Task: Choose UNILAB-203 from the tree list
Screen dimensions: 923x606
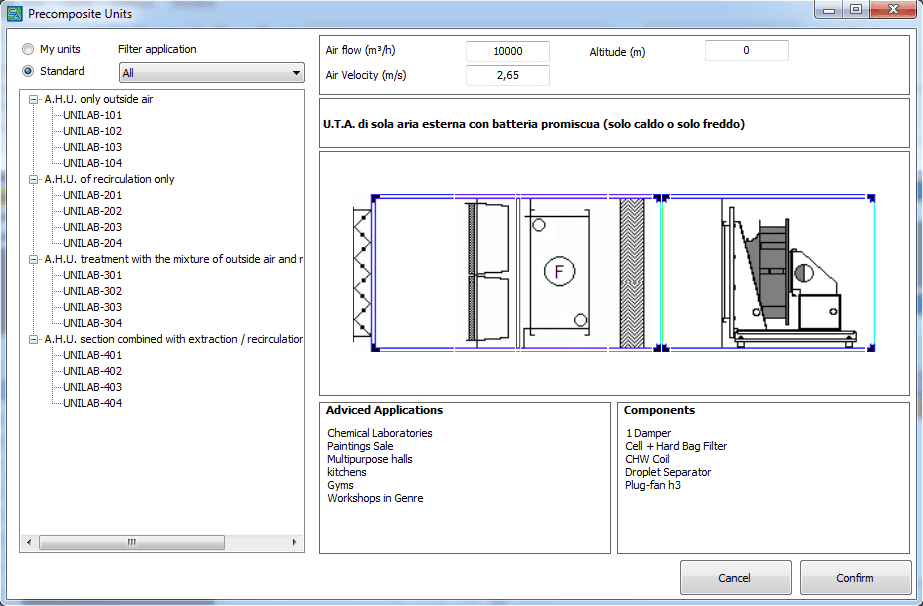Action: click(92, 227)
